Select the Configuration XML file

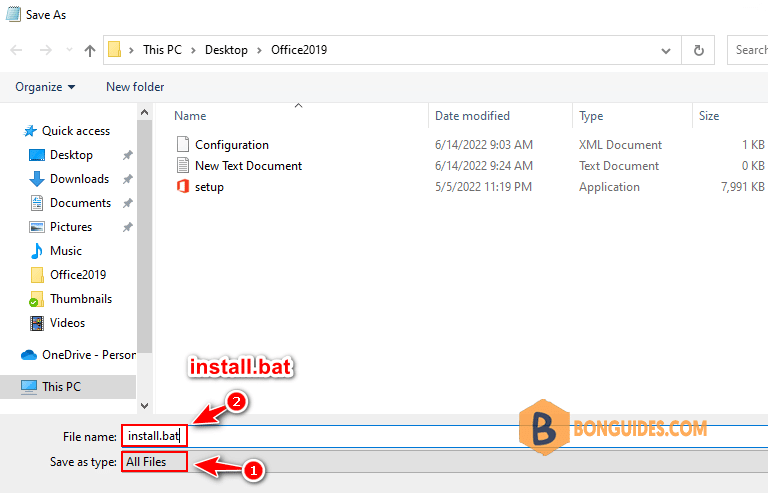click(231, 145)
